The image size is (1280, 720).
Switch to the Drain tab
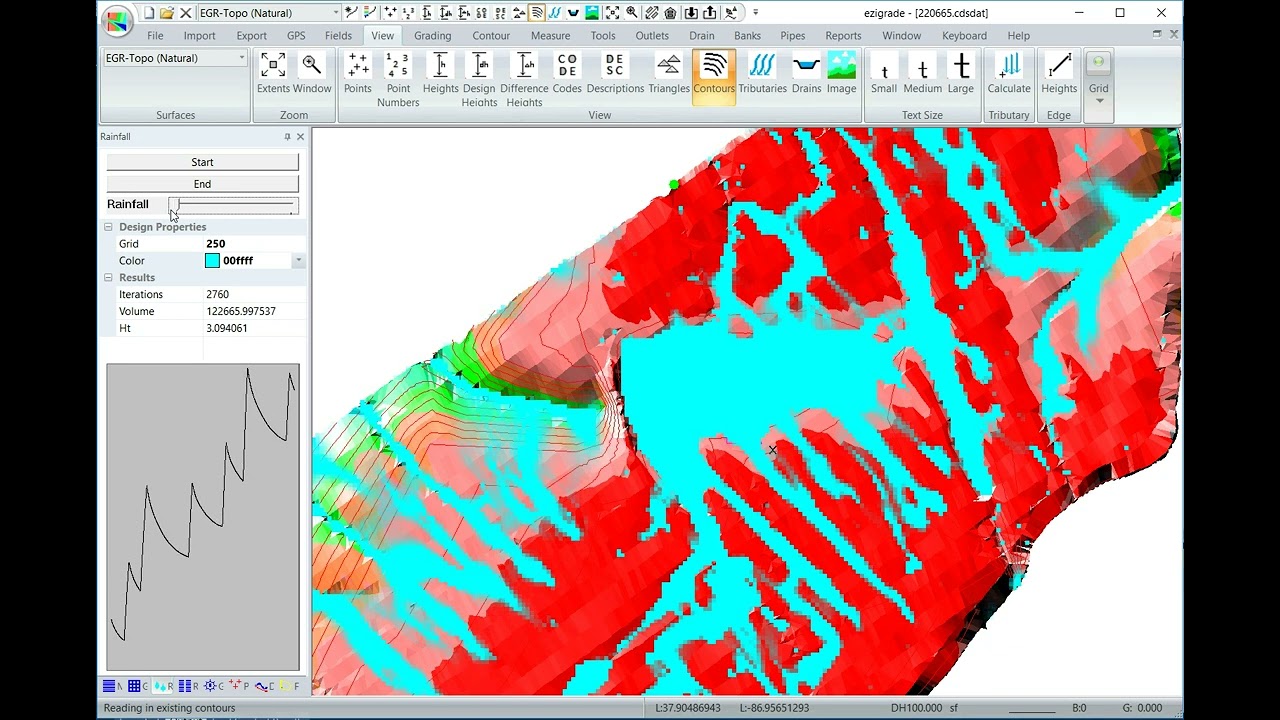click(701, 35)
